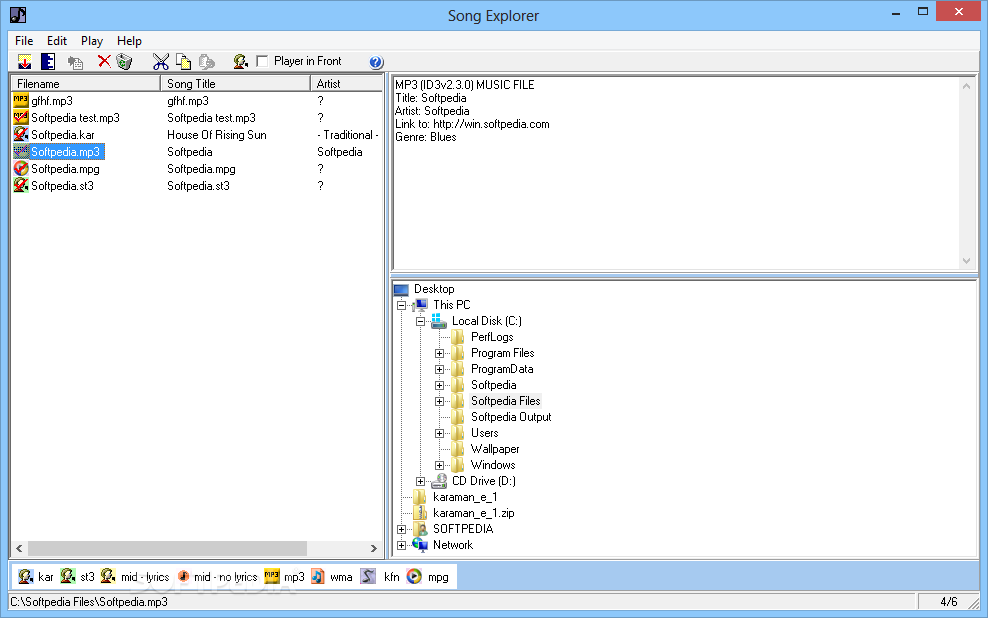Click the copy pages icon
The width and height of the screenshot is (988, 618).
point(183,62)
